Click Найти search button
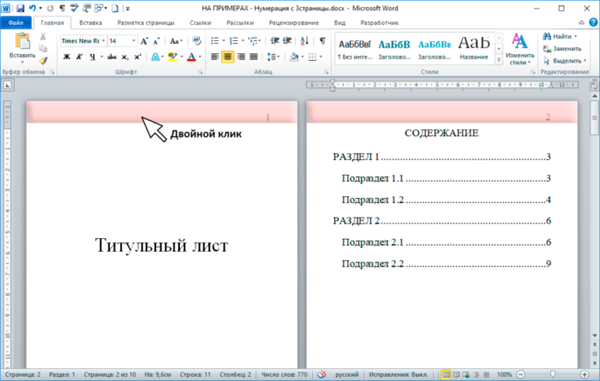Viewport: 600px width, 381px height. click(x=560, y=36)
